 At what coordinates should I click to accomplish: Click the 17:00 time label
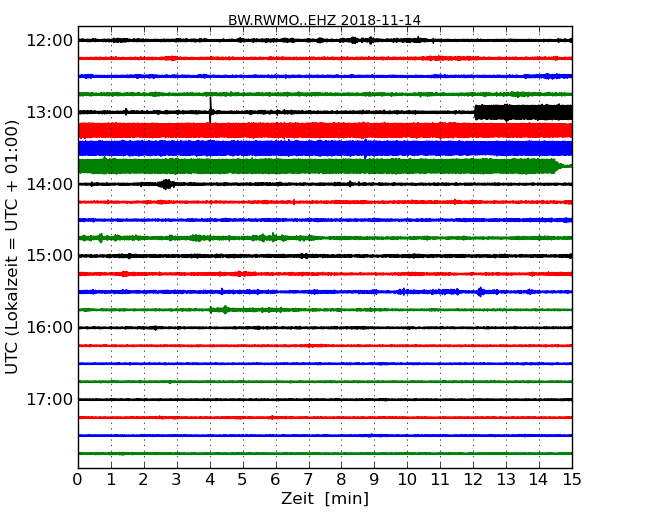coord(49,399)
